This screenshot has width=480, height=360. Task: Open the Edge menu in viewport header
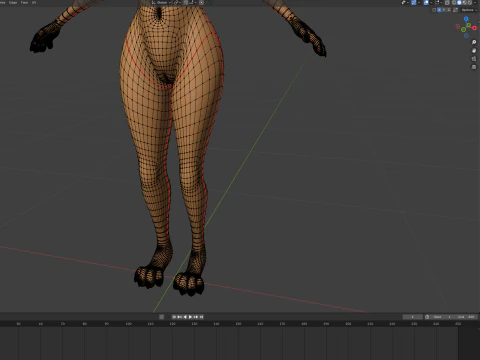pos(13,2)
